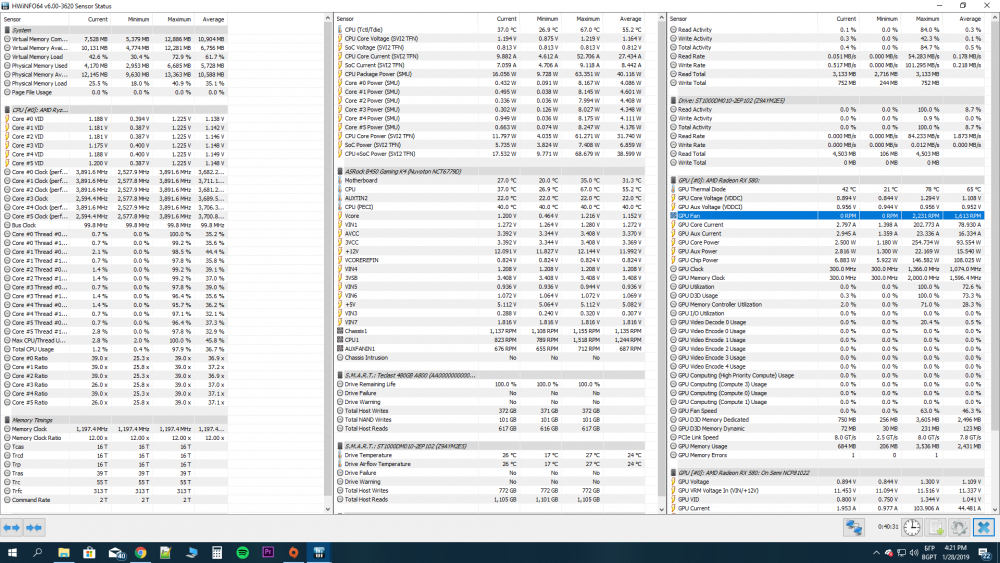Launch Google Chrome from taskbar

click(140, 552)
